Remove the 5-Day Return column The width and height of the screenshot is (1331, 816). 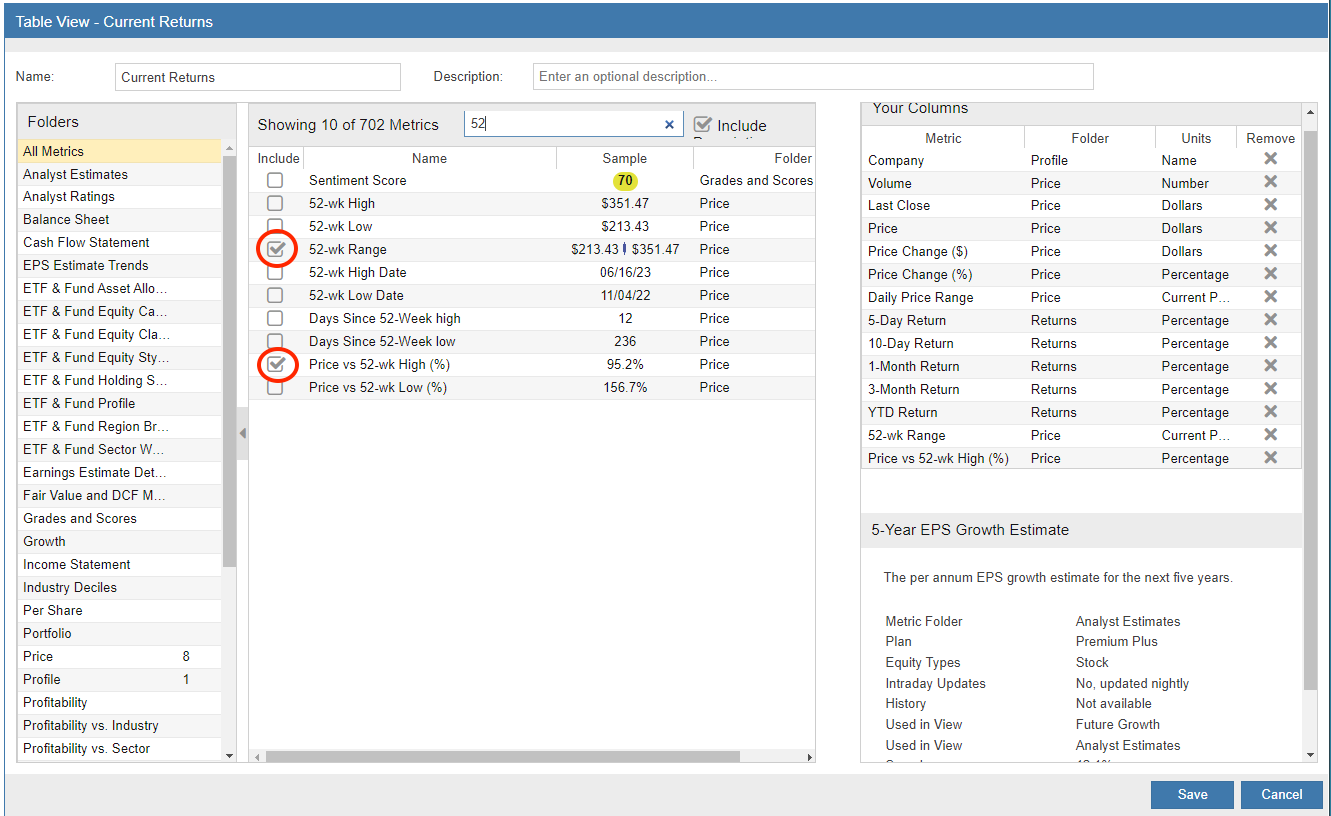[x=1270, y=320]
